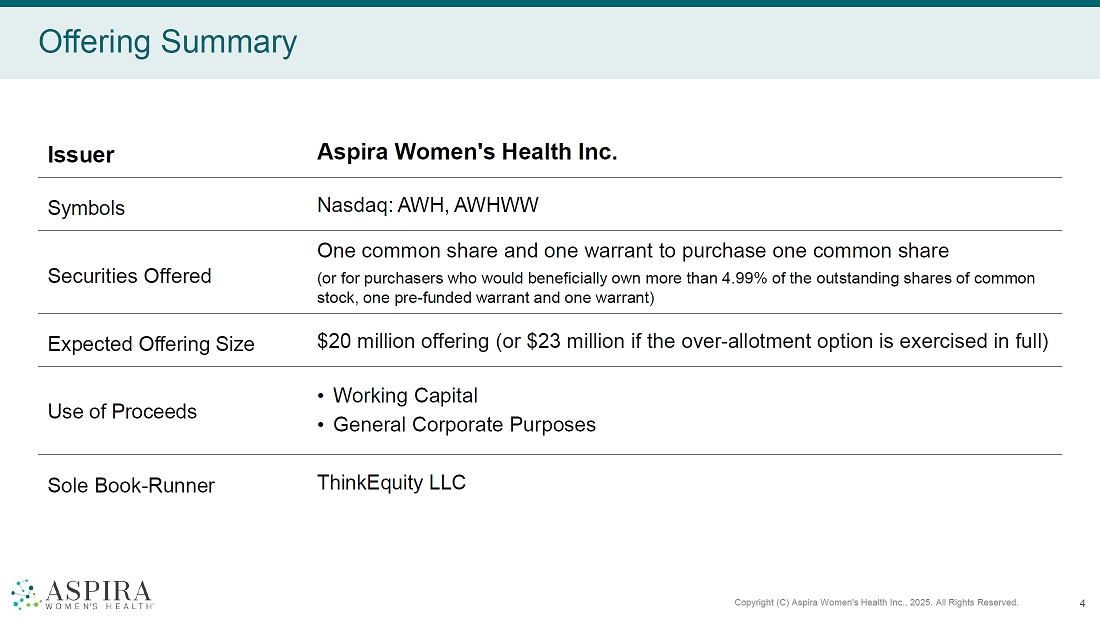
Task: Select the ThinkEquity LLC text
Action: 391,482
